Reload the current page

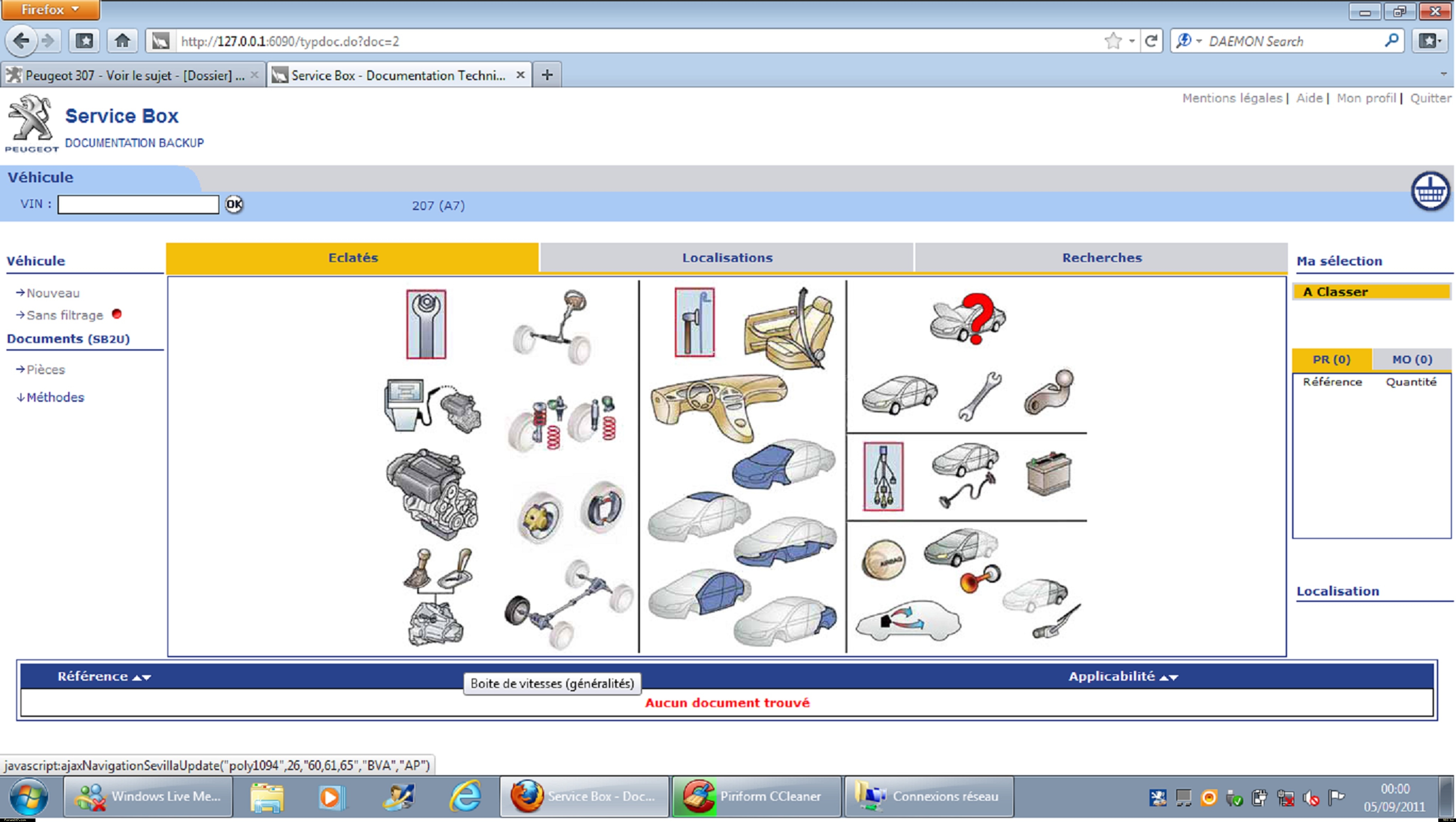click(1151, 41)
